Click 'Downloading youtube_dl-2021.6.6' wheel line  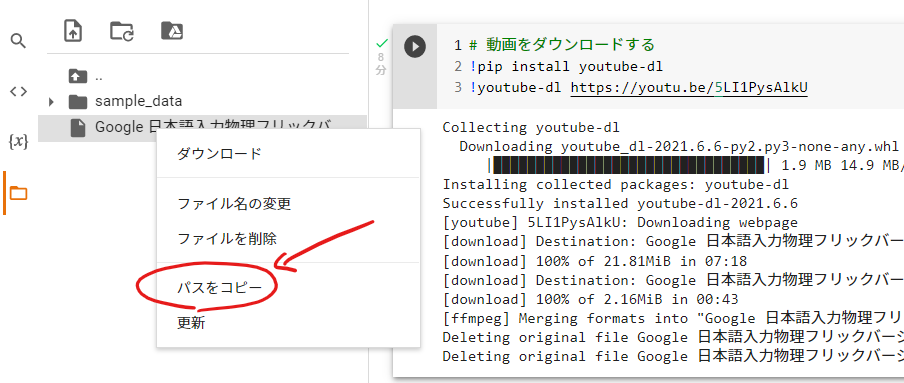(679, 147)
